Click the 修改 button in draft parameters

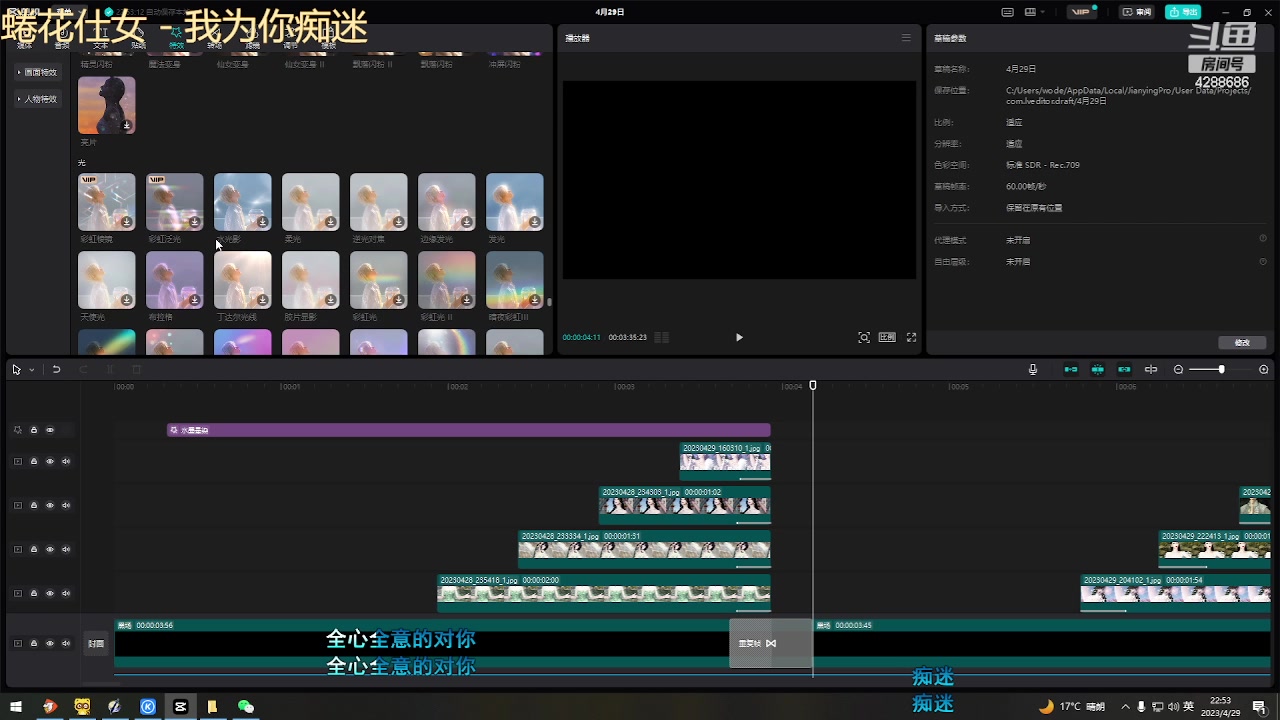pos(1242,342)
